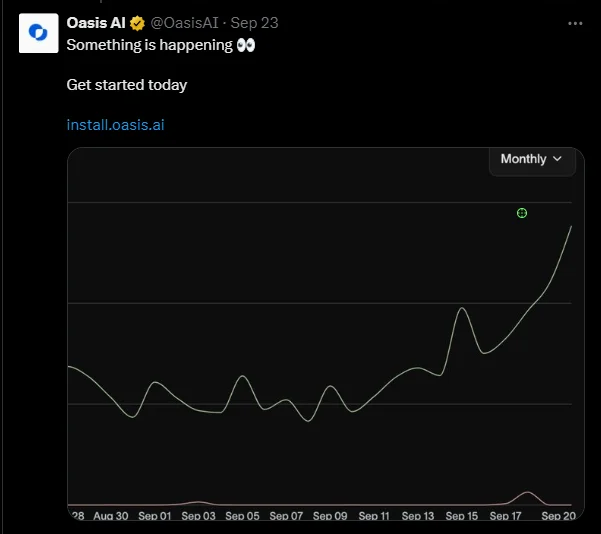
Task: Open the Oasis AI profile avatar
Action: tap(39, 33)
